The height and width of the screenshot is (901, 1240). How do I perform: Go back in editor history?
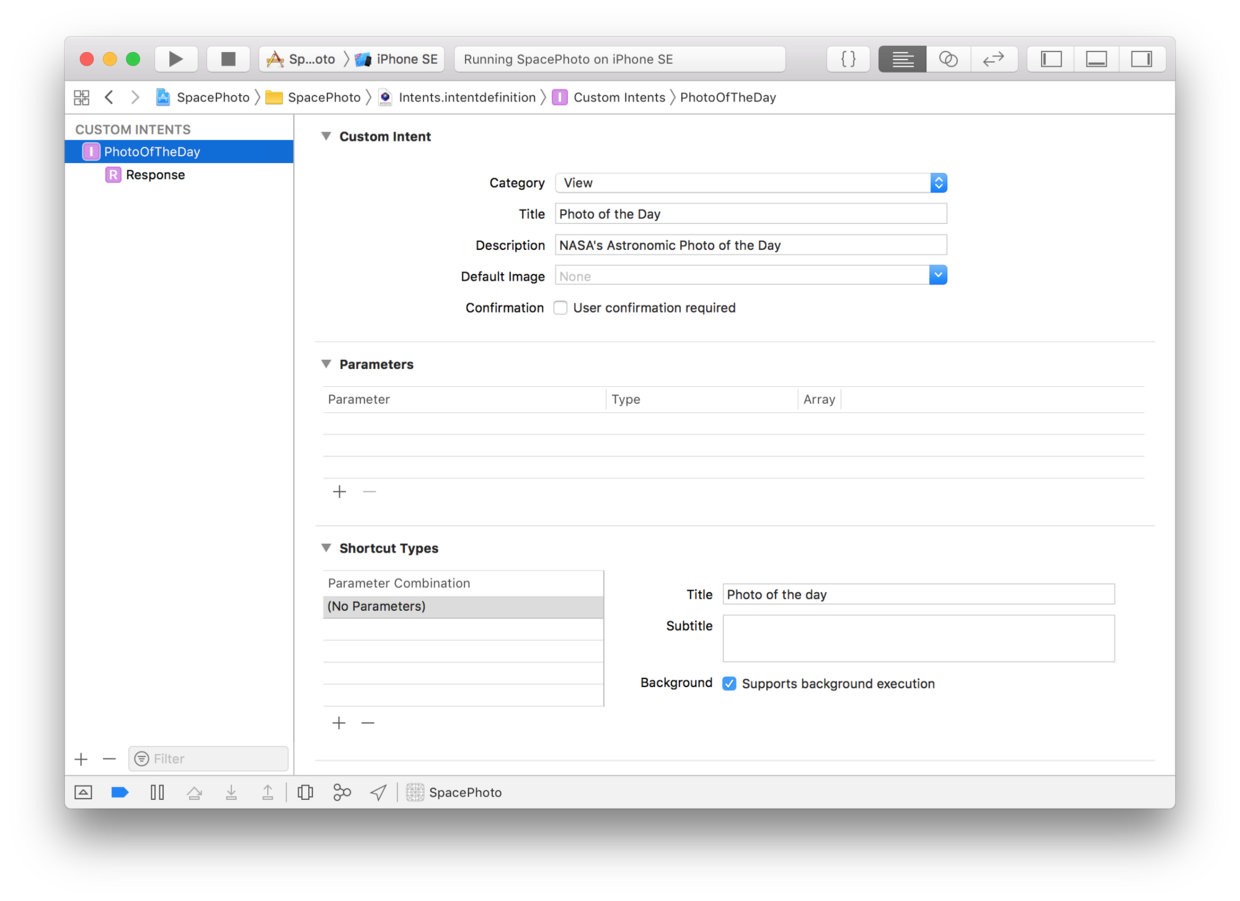click(x=109, y=97)
